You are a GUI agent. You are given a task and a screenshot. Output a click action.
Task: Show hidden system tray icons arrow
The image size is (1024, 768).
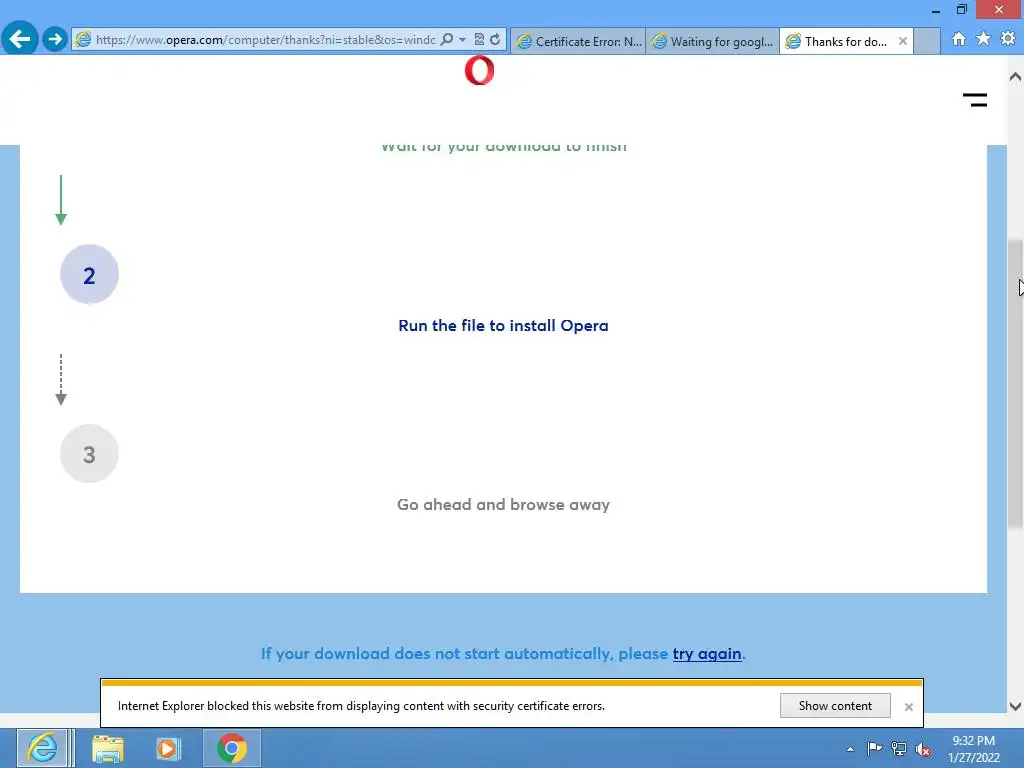click(850, 749)
